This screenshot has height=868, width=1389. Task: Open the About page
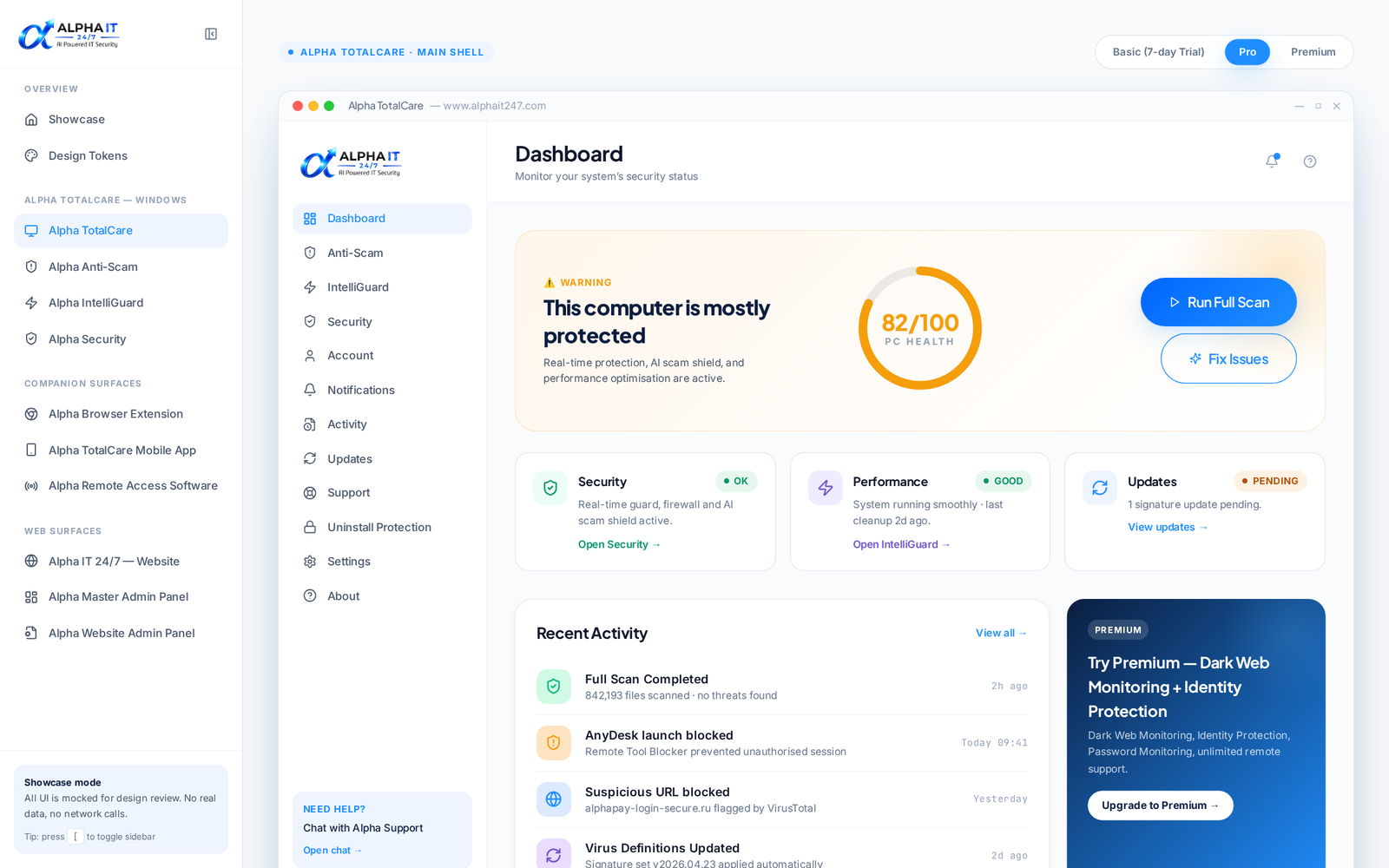[x=382, y=595]
